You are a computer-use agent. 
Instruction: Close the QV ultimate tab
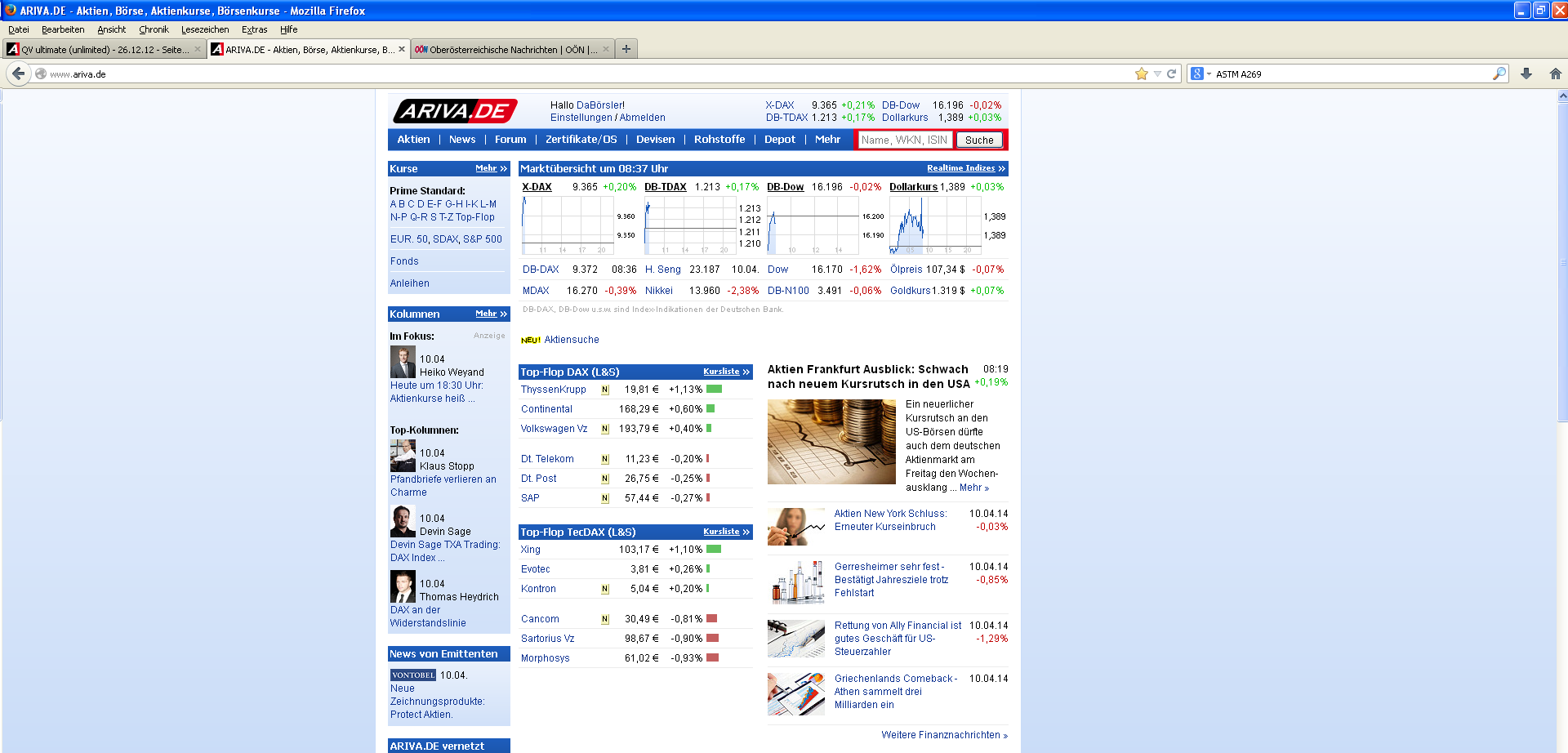198,49
